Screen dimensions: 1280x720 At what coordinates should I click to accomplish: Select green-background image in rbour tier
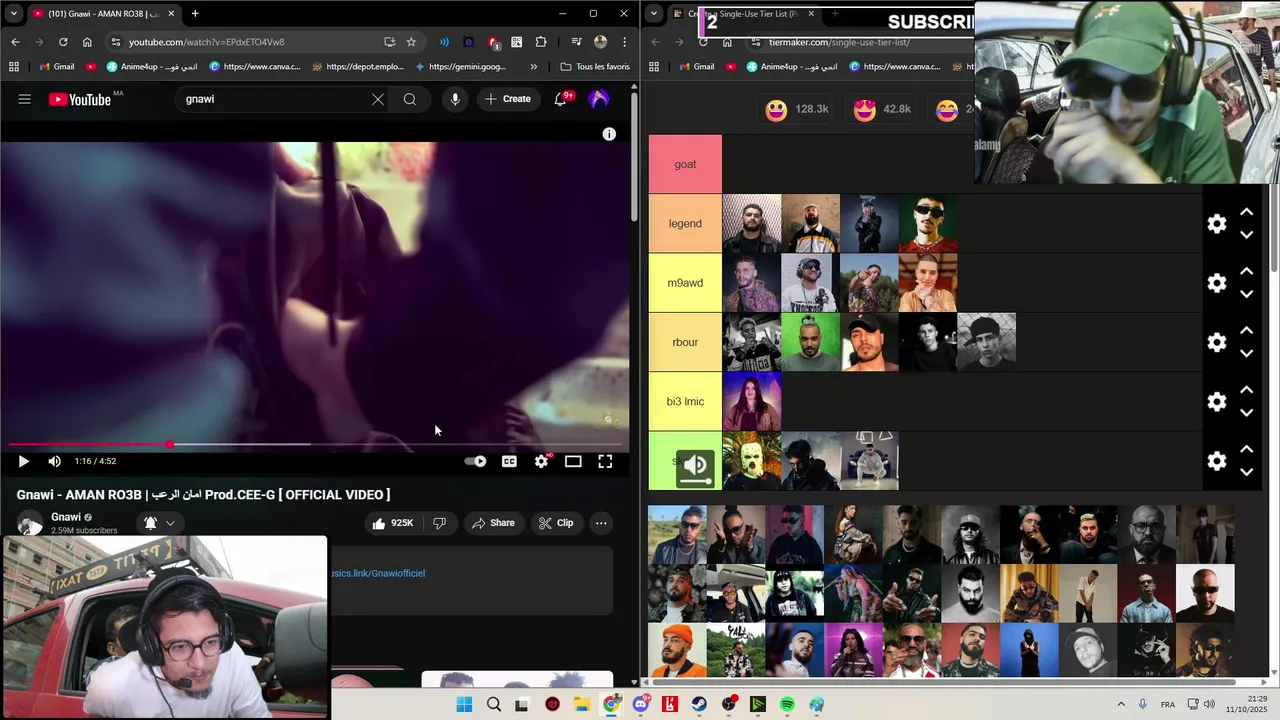(x=811, y=342)
